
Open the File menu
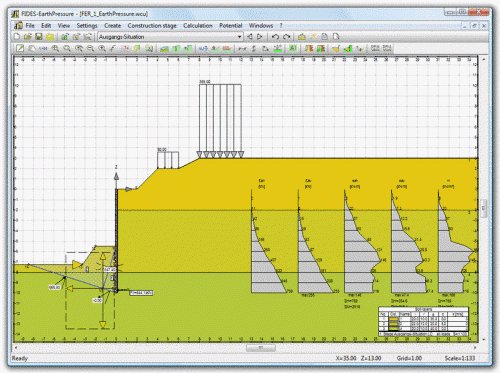point(30,25)
